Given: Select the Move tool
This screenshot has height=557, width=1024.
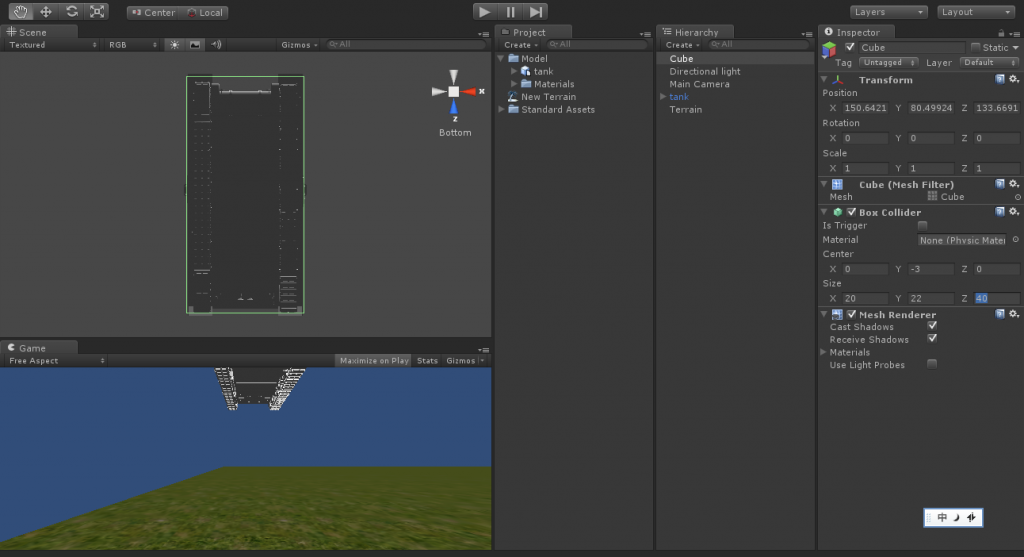Looking at the screenshot, I should tap(46, 12).
